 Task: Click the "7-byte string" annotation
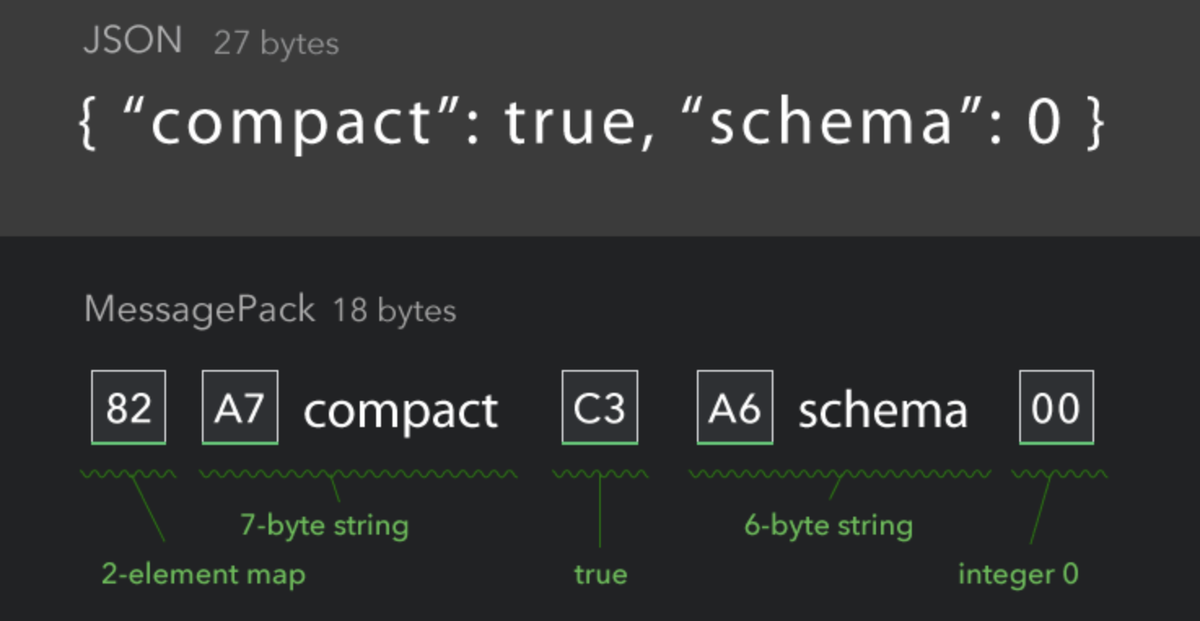[324, 525]
